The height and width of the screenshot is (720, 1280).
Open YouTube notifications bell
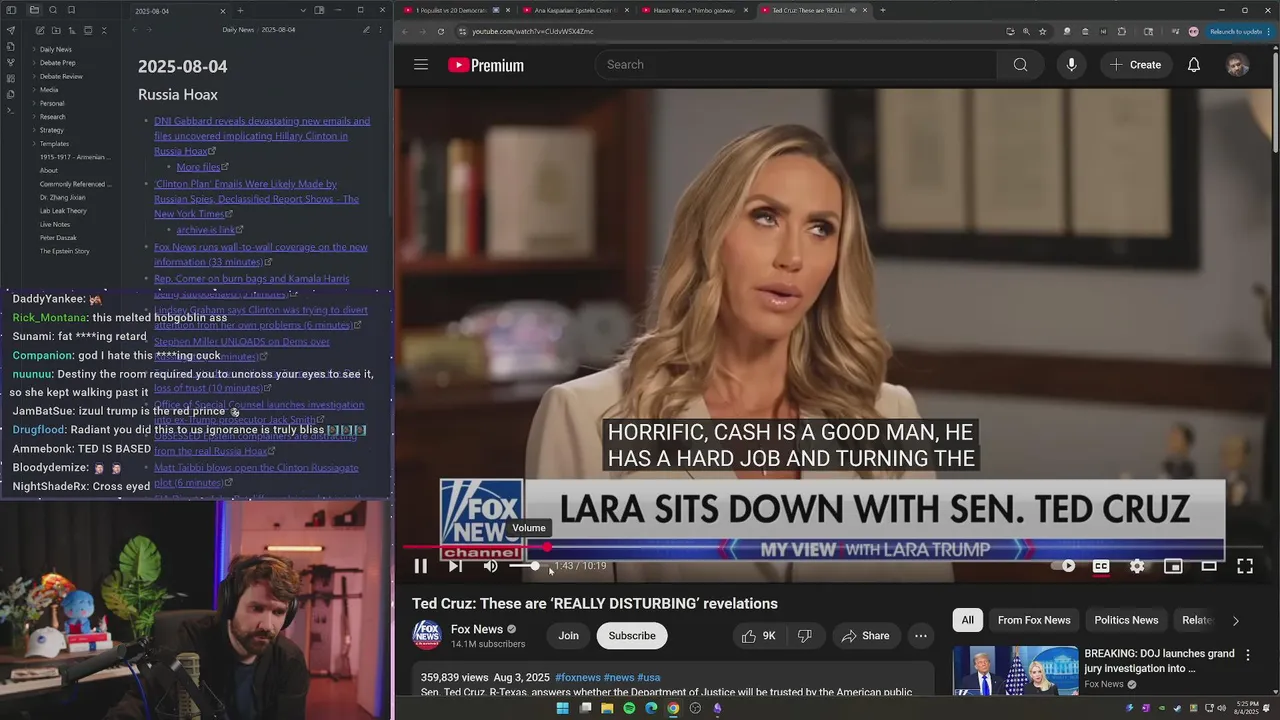[1194, 65]
